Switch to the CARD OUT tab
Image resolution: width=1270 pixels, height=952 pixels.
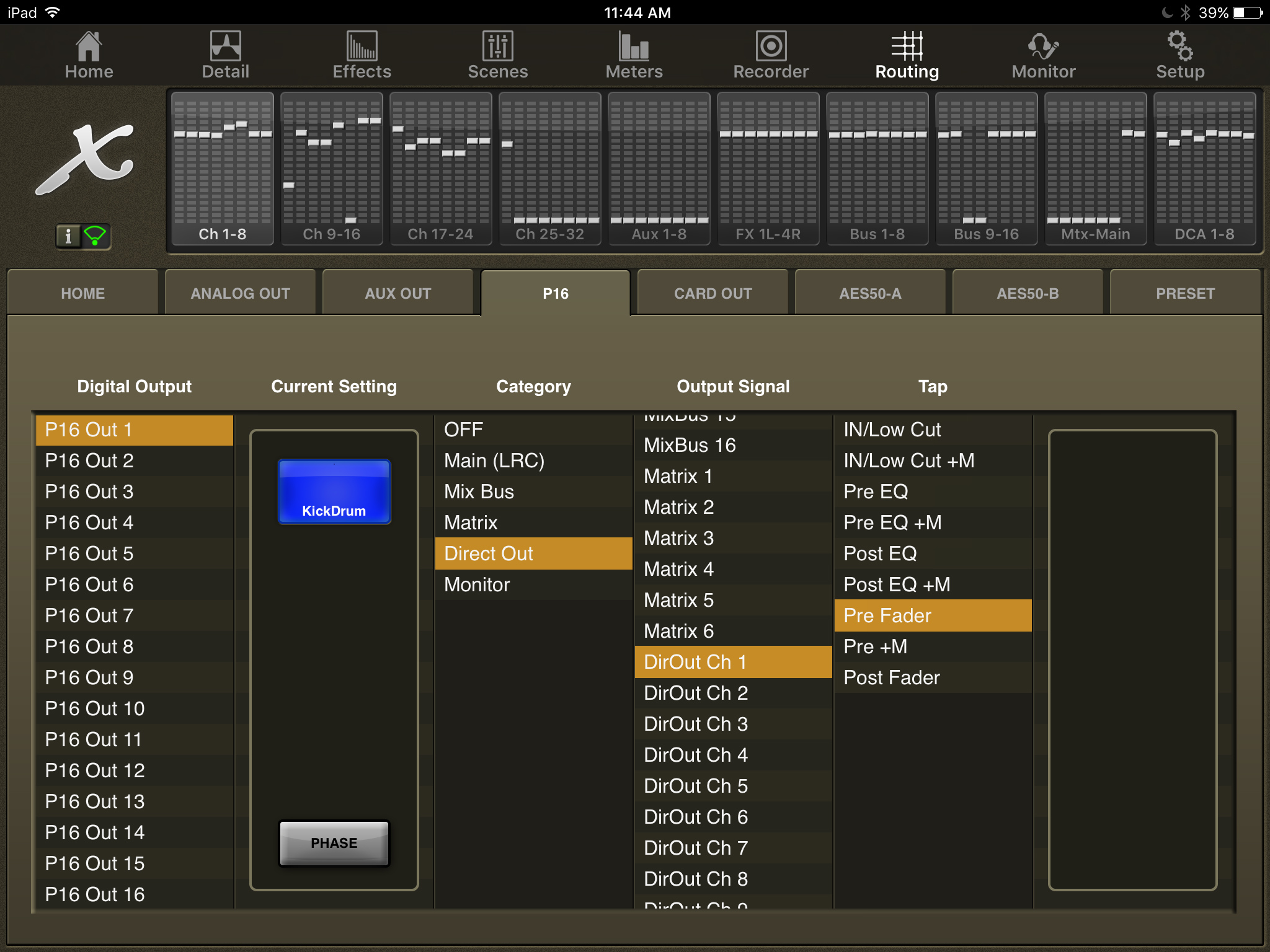coord(713,293)
